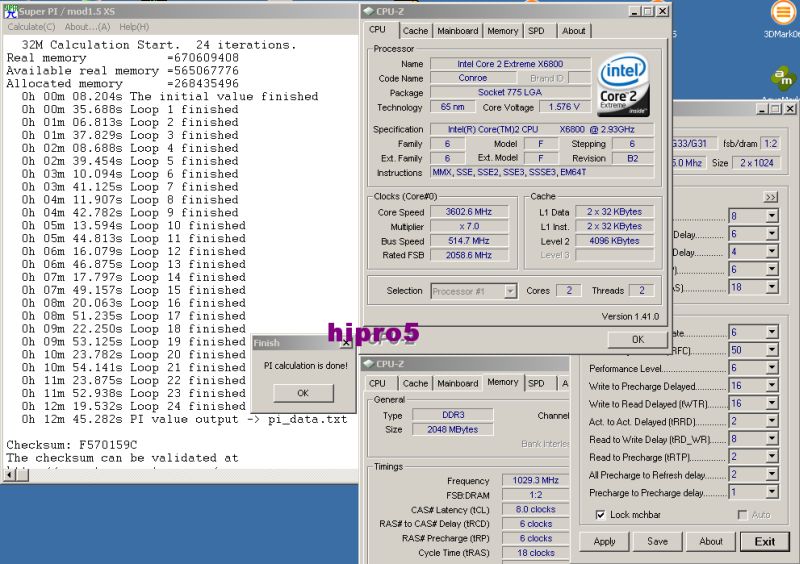Image resolution: width=800 pixels, height=564 pixels.
Task: Click the Apply button in the timings tool
Action: [x=605, y=542]
